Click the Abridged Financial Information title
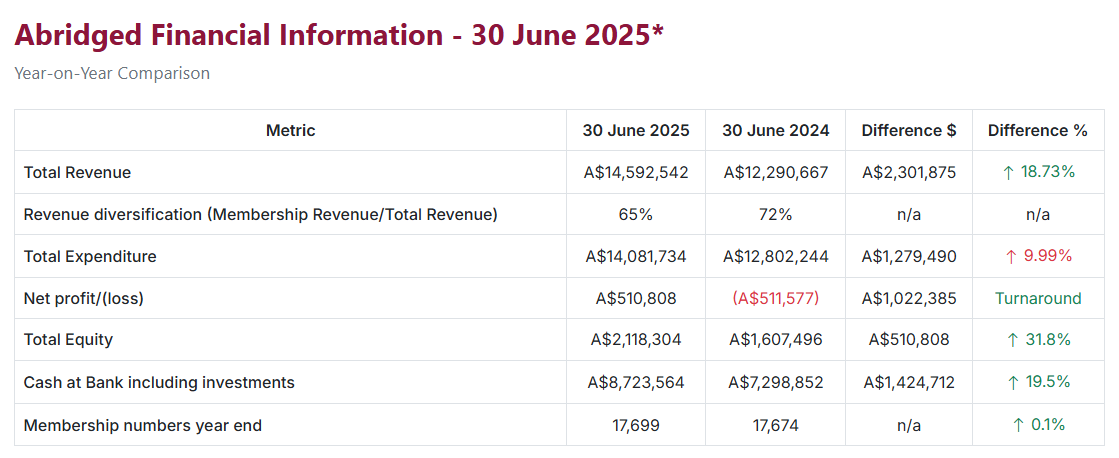Screen dimensions: 1119x458 (339, 36)
